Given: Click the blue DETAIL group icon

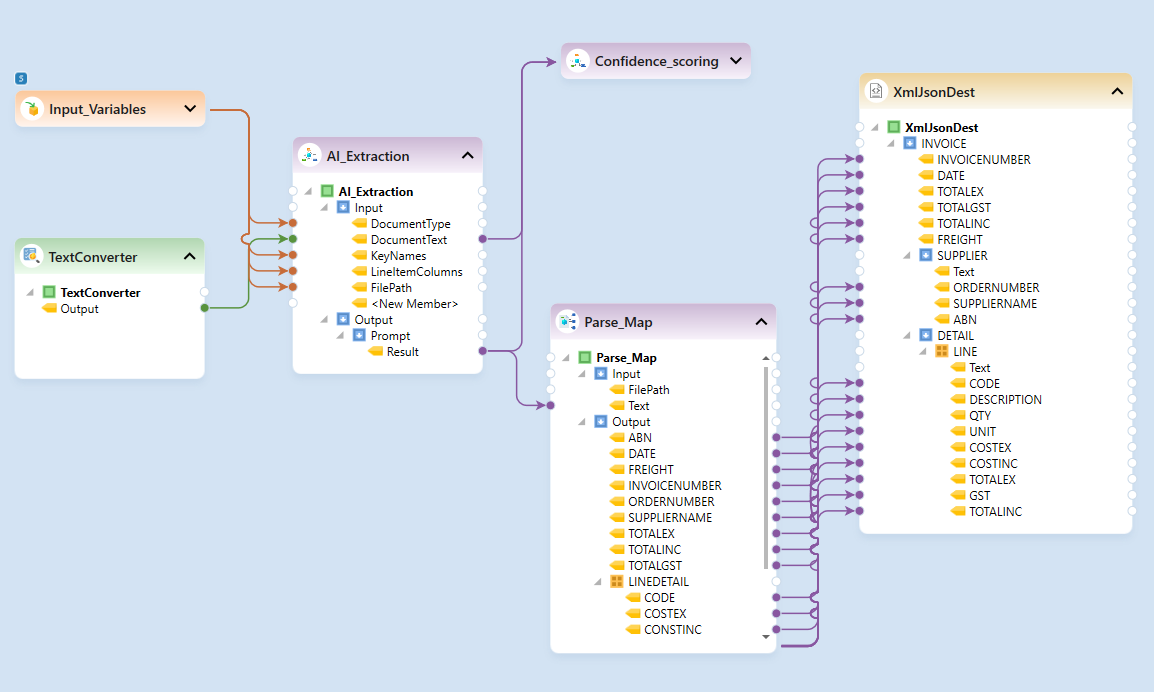Looking at the screenshot, I should click(x=926, y=336).
